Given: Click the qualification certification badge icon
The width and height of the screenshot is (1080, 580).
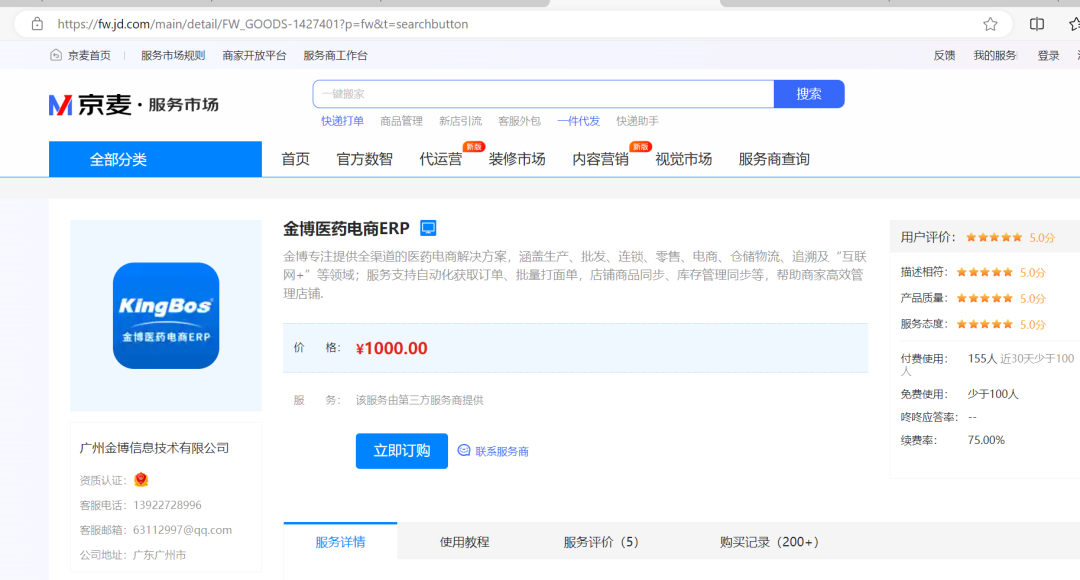Looking at the screenshot, I should point(141,479).
